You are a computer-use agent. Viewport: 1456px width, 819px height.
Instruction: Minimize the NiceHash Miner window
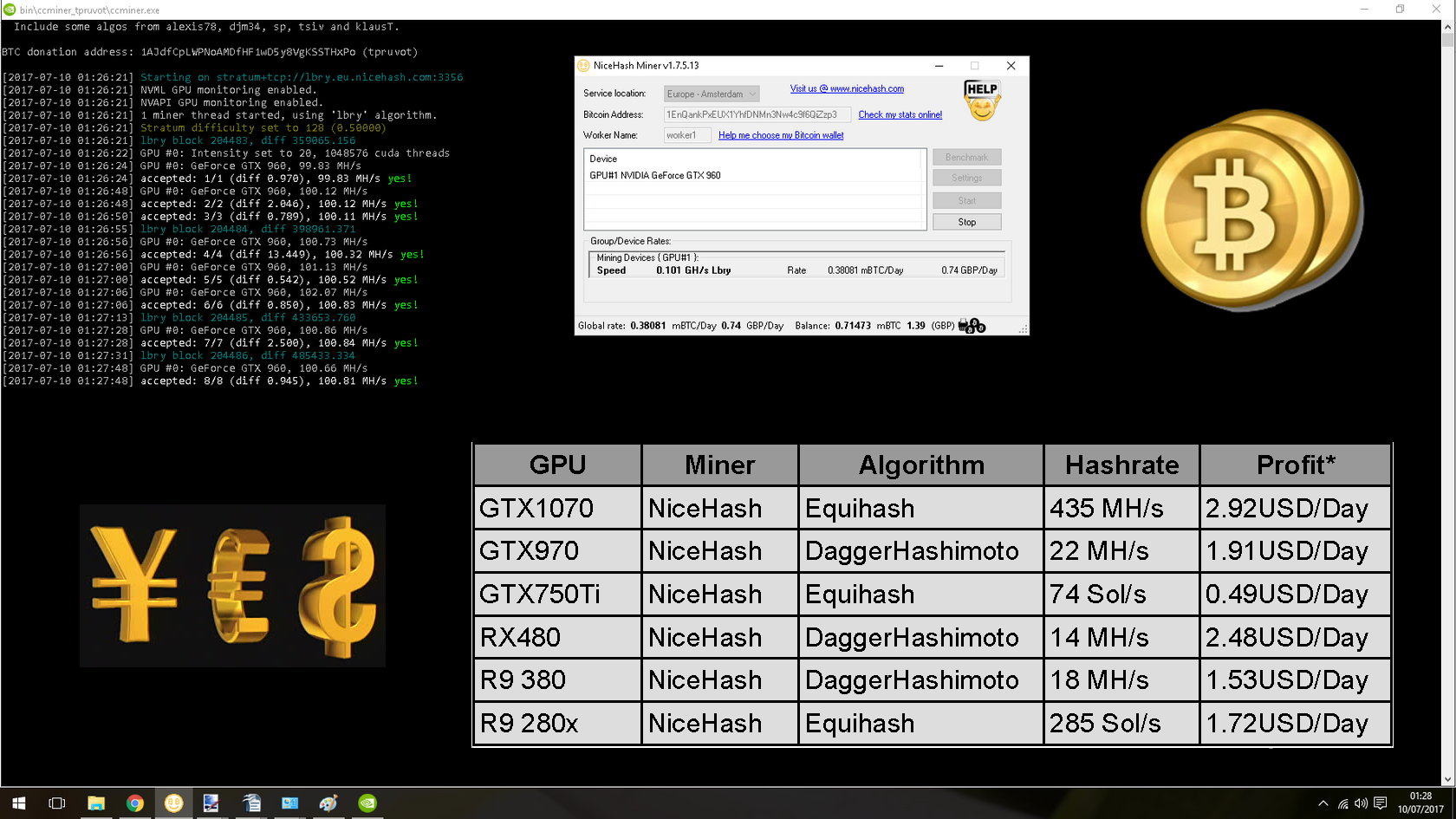[x=939, y=66]
